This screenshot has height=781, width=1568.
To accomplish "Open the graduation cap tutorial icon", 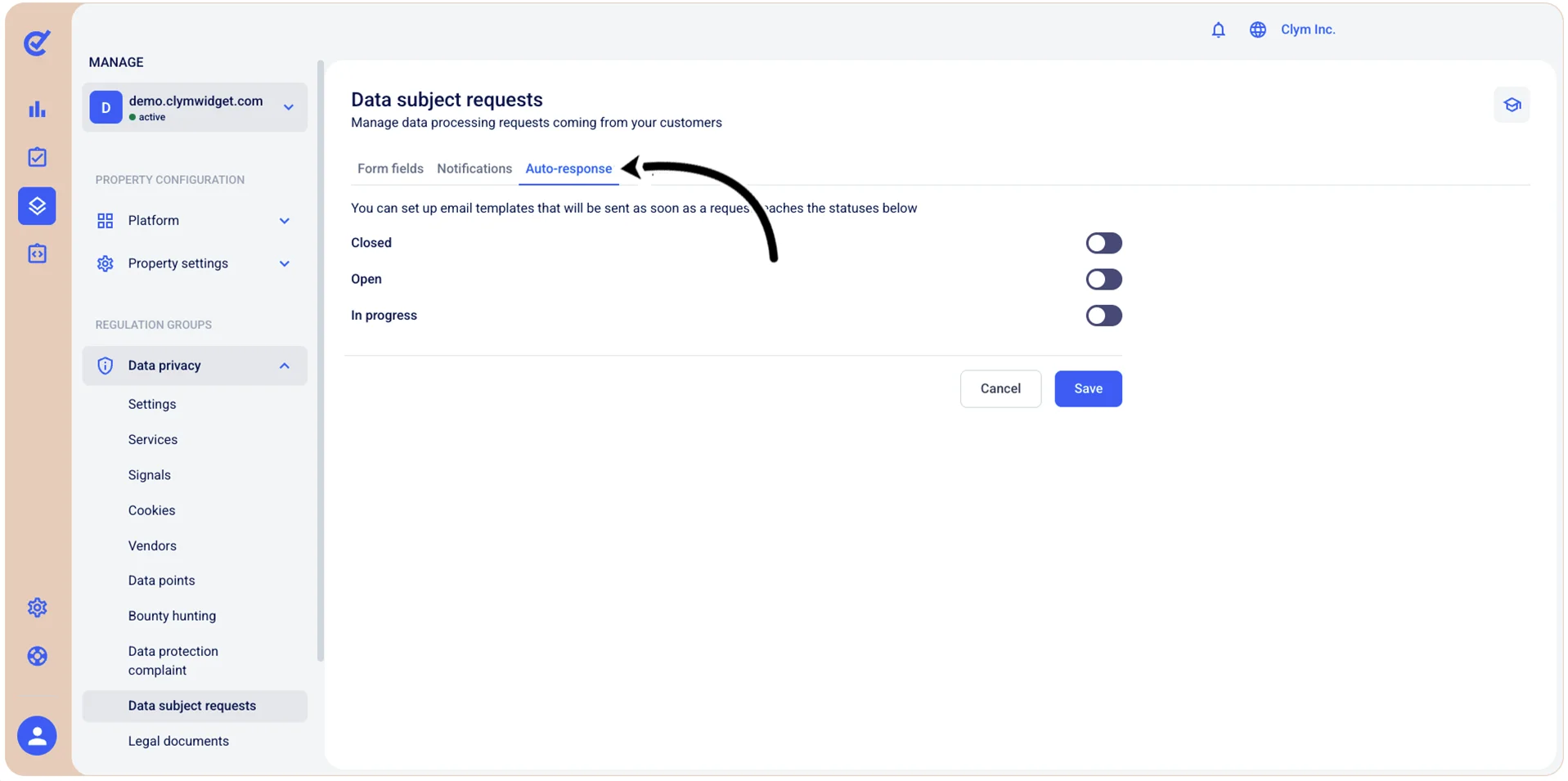I will (x=1512, y=105).
